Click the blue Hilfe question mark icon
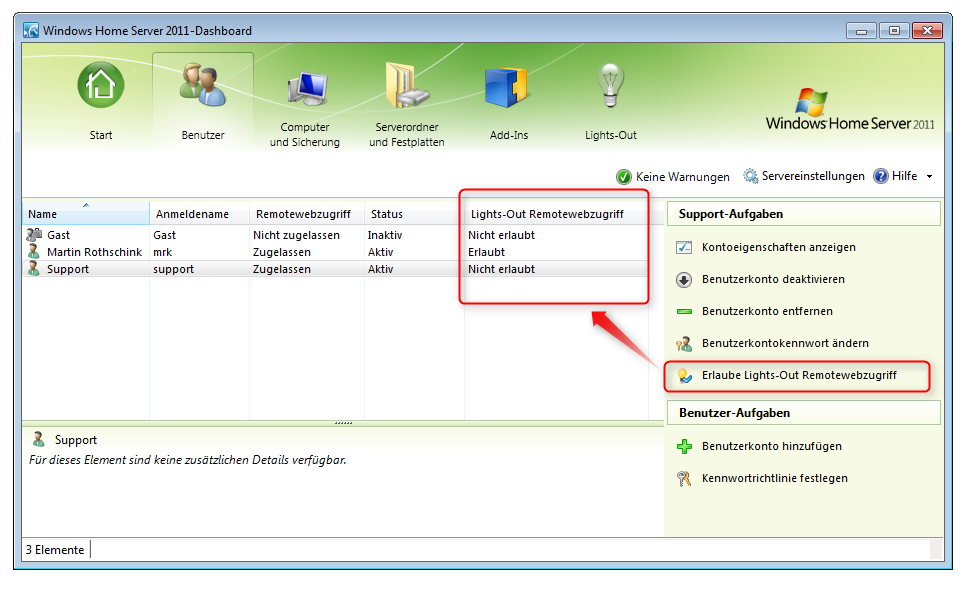The width and height of the screenshot is (970, 589). coord(881,176)
